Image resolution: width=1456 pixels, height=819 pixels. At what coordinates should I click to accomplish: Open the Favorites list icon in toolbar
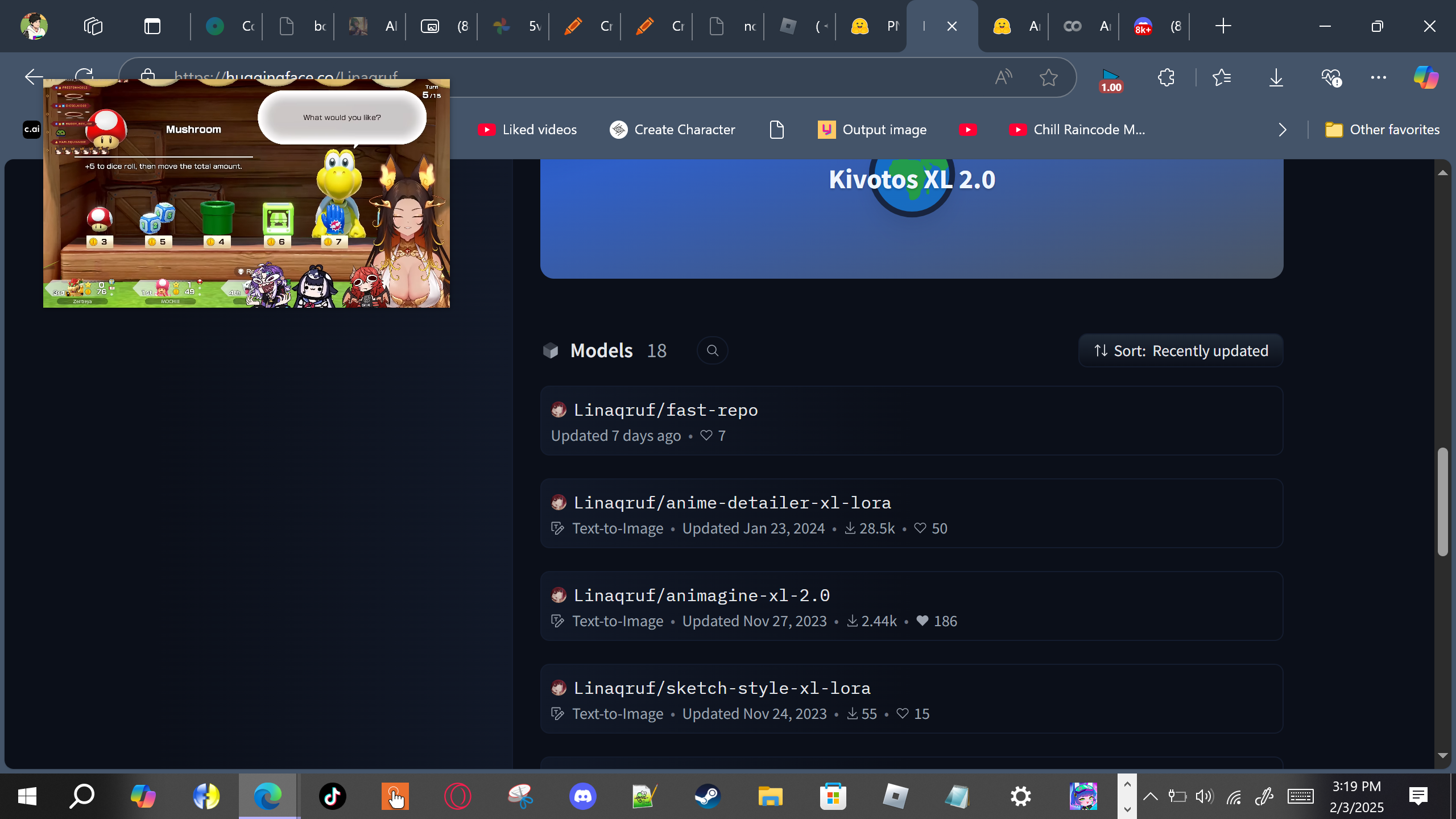(1222, 77)
